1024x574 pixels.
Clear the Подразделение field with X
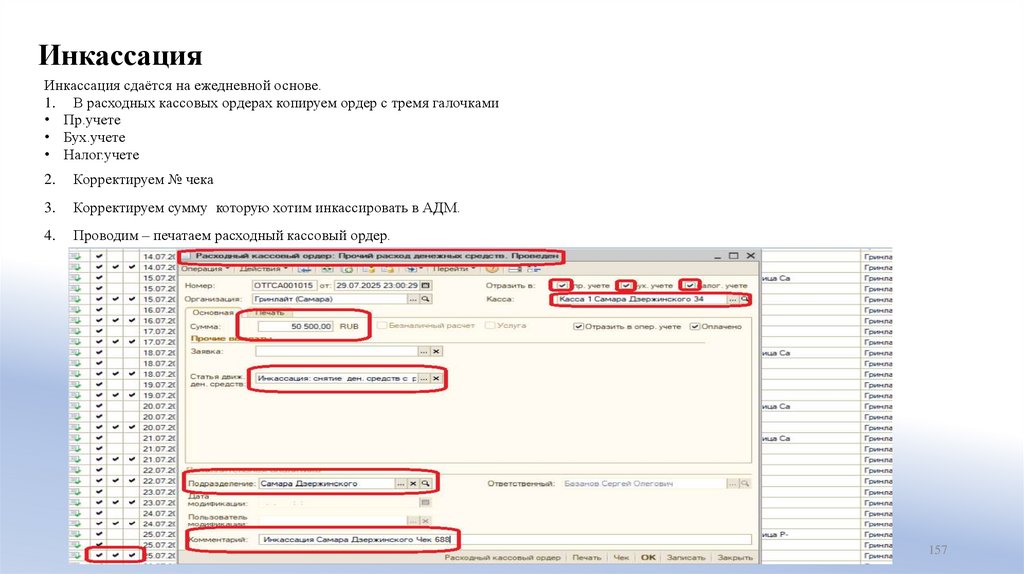click(413, 484)
